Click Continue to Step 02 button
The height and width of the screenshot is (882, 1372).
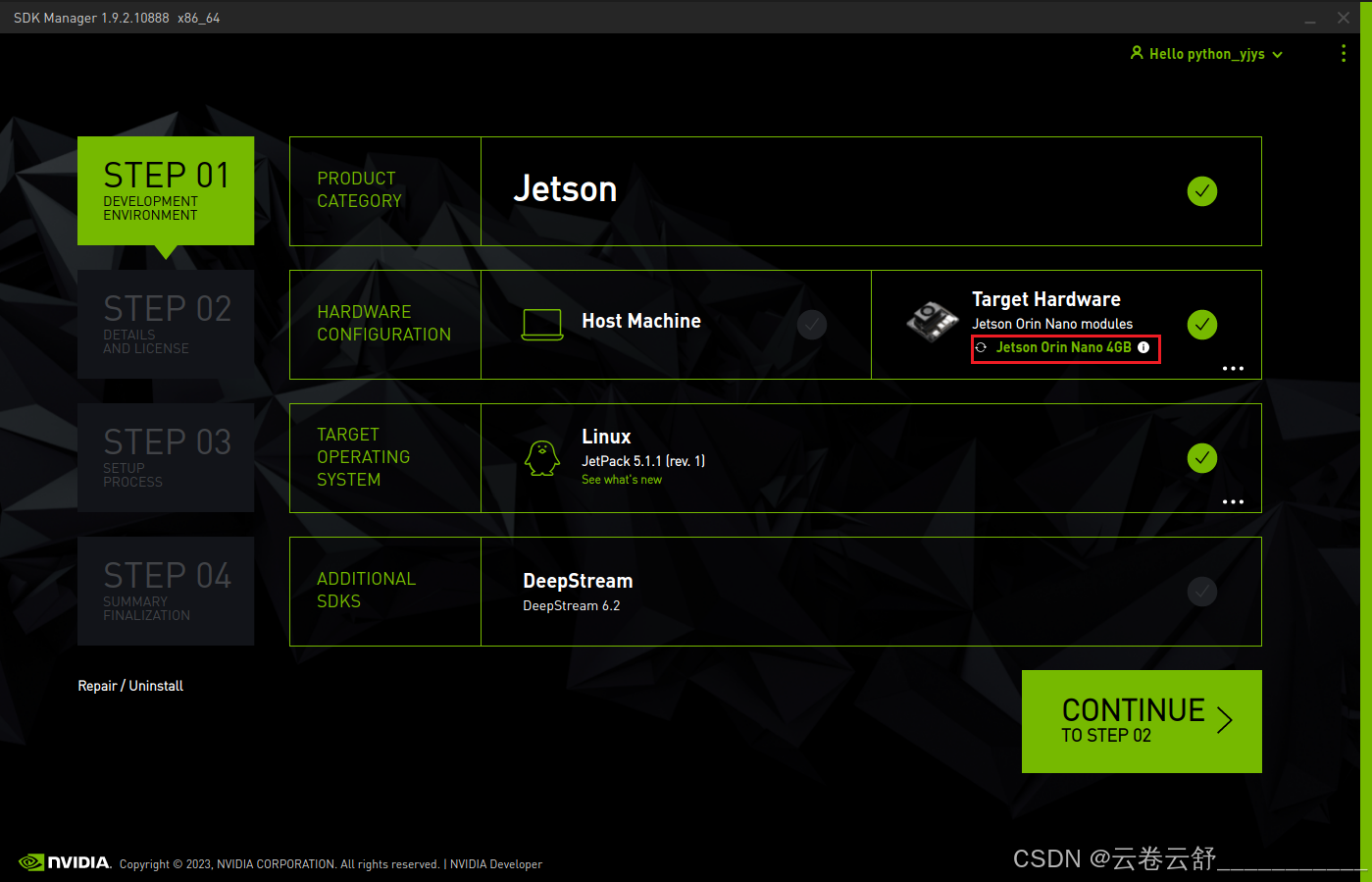click(1142, 721)
